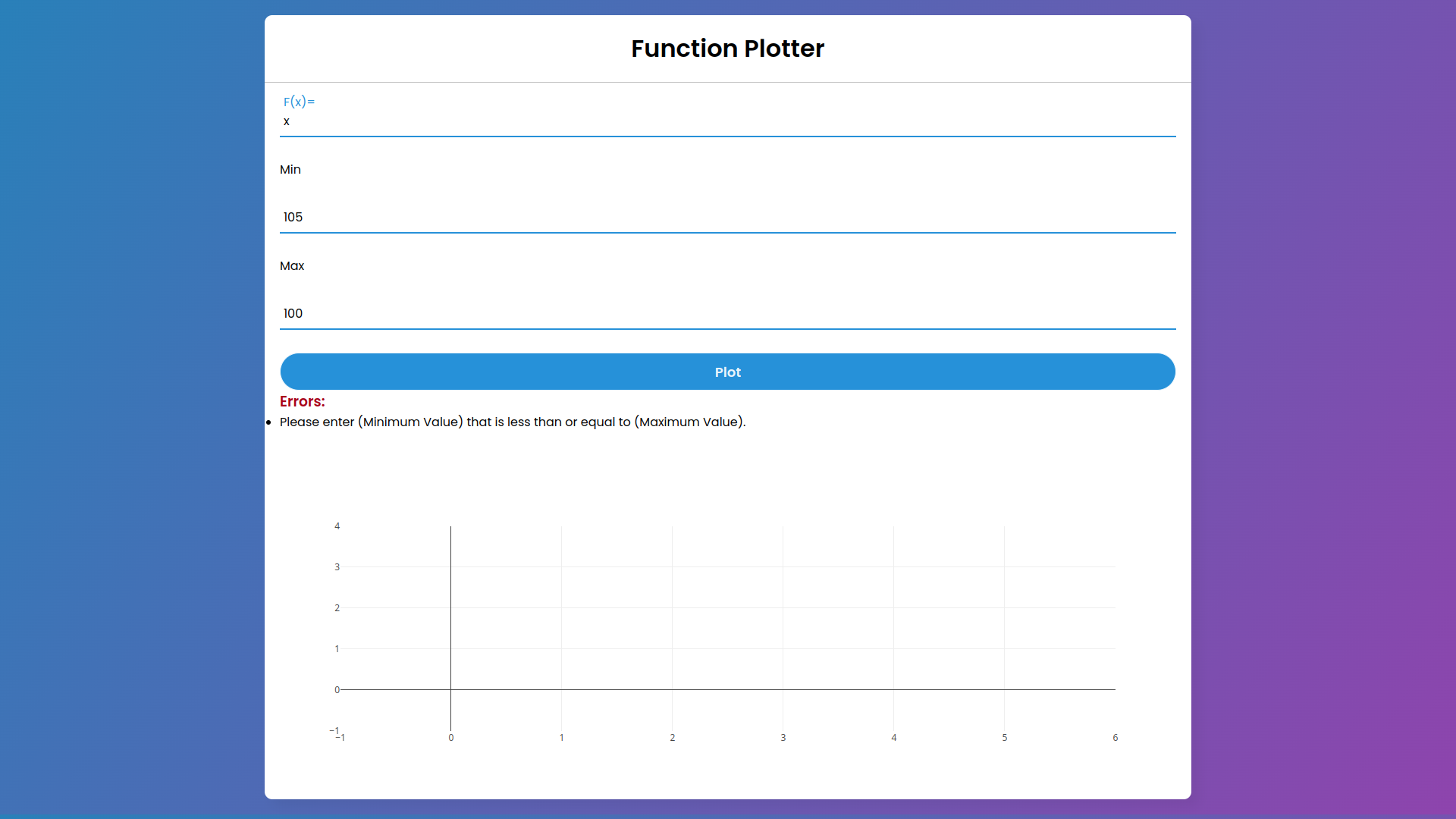Focus the Max value input containing 100
The height and width of the screenshot is (819, 1456).
tap(726, 314)
